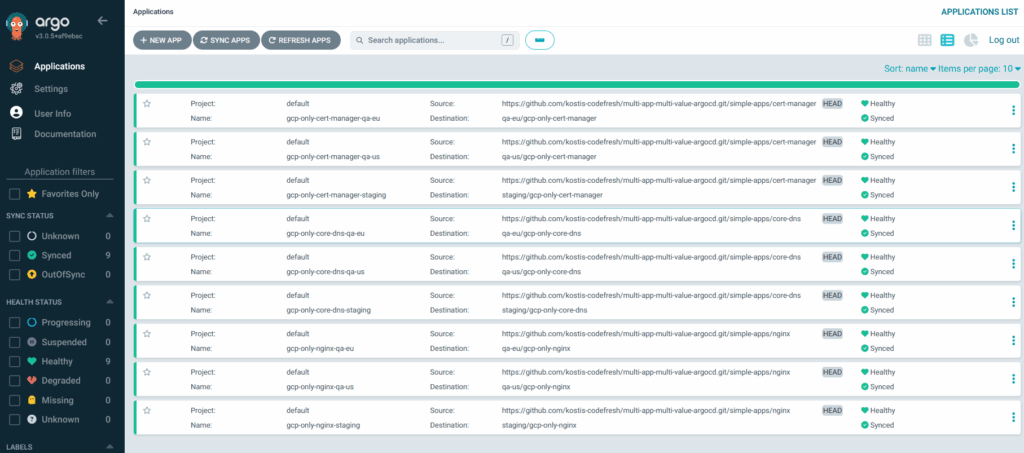Viewport: 1024px width, 453px height.
Task: Switch to tiles view icon
Action: pyautogui.click(x=925, y=40)
